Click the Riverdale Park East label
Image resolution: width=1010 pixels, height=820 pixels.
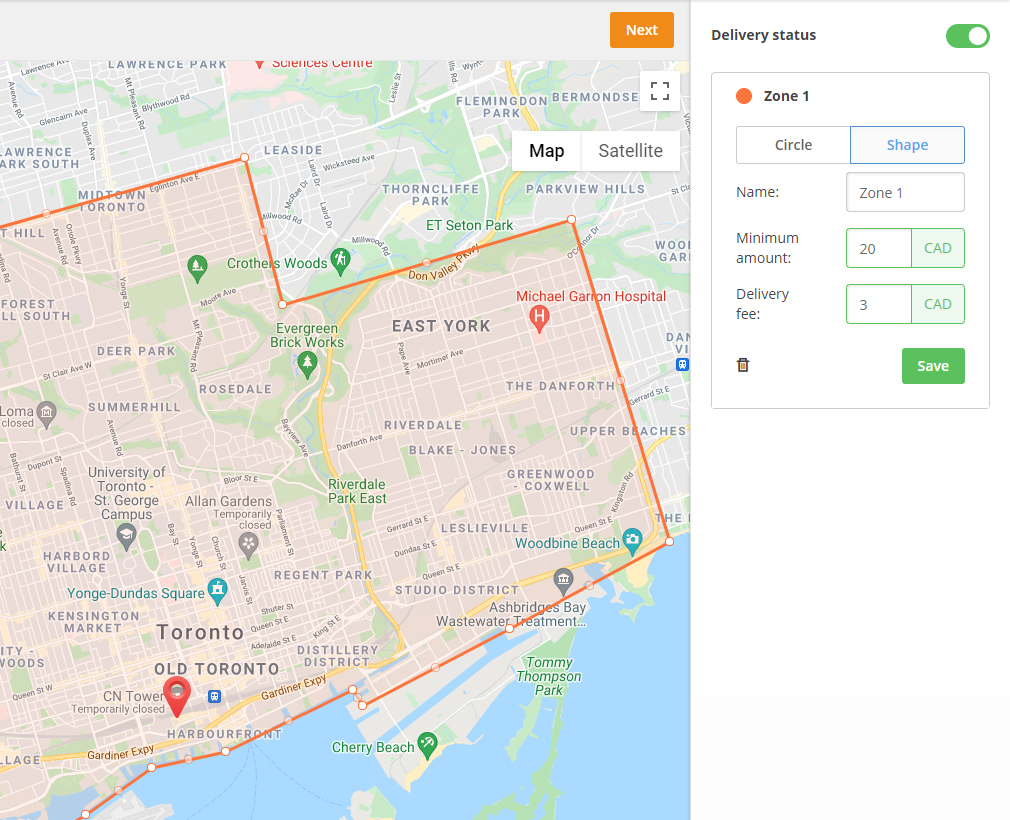(x=357, y=491)
